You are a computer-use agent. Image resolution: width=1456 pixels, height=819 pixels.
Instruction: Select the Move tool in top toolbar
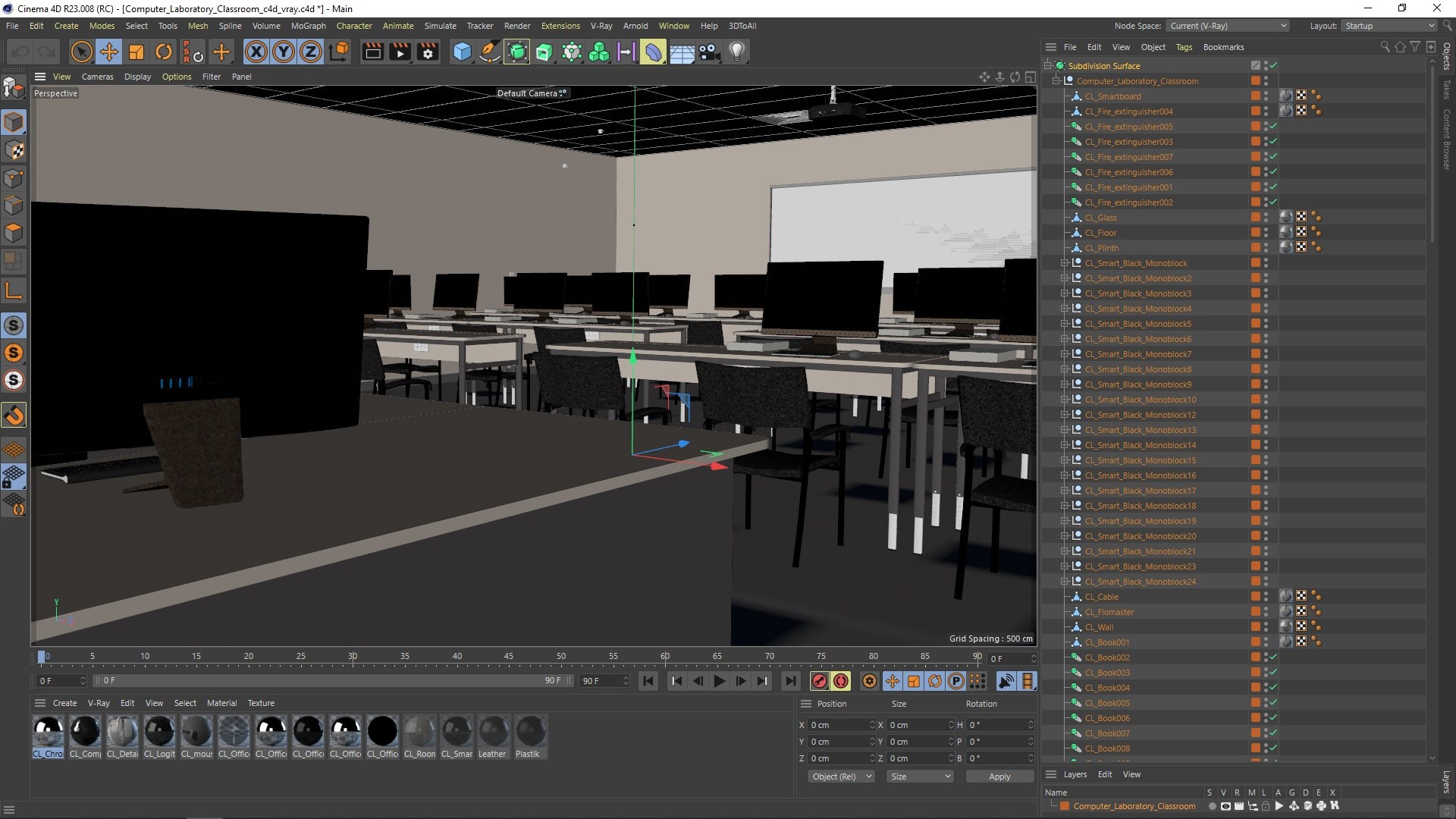pos(108,52)
